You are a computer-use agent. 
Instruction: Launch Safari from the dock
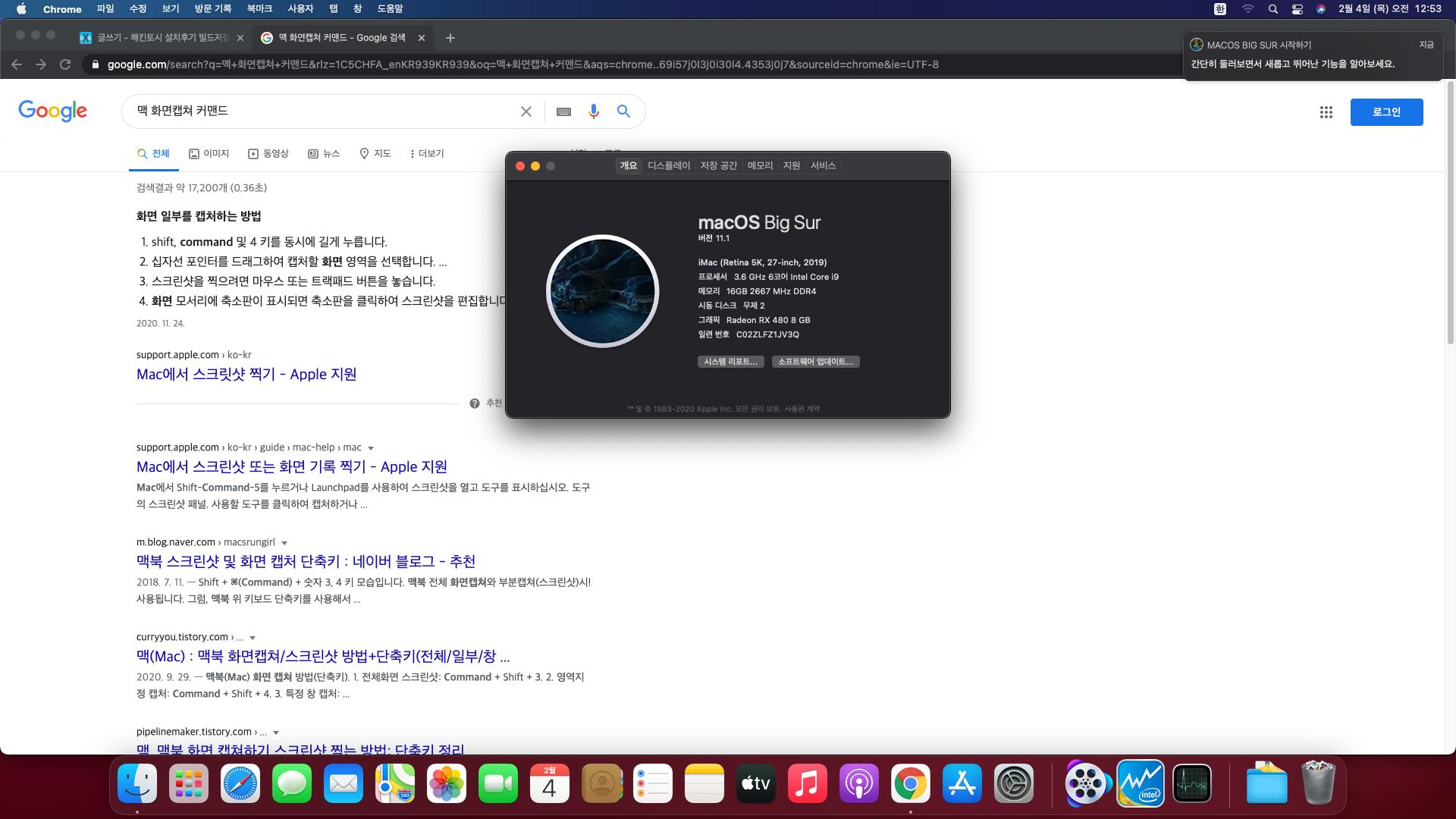point(240,783)
